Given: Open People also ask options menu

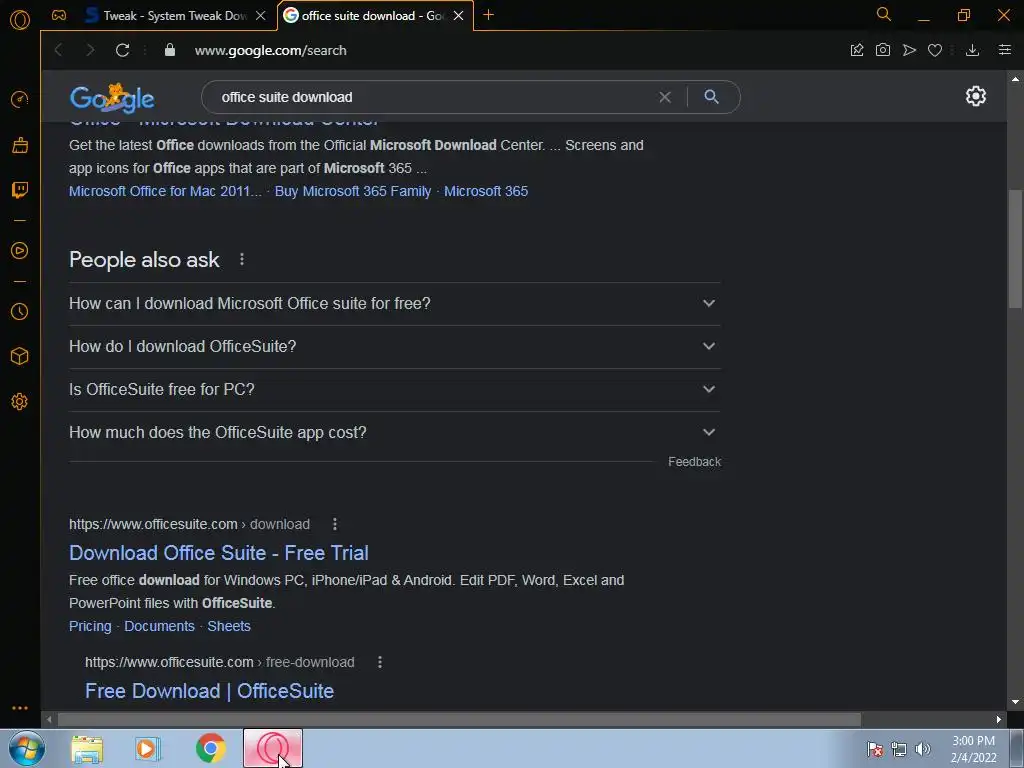Looking at the screenshot, I should pos(242,259).
